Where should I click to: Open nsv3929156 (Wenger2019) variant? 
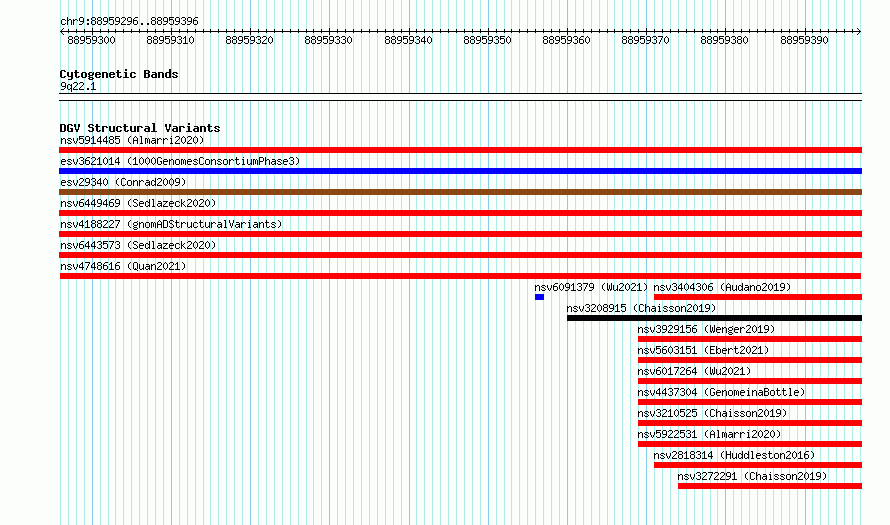click(706, 329)
